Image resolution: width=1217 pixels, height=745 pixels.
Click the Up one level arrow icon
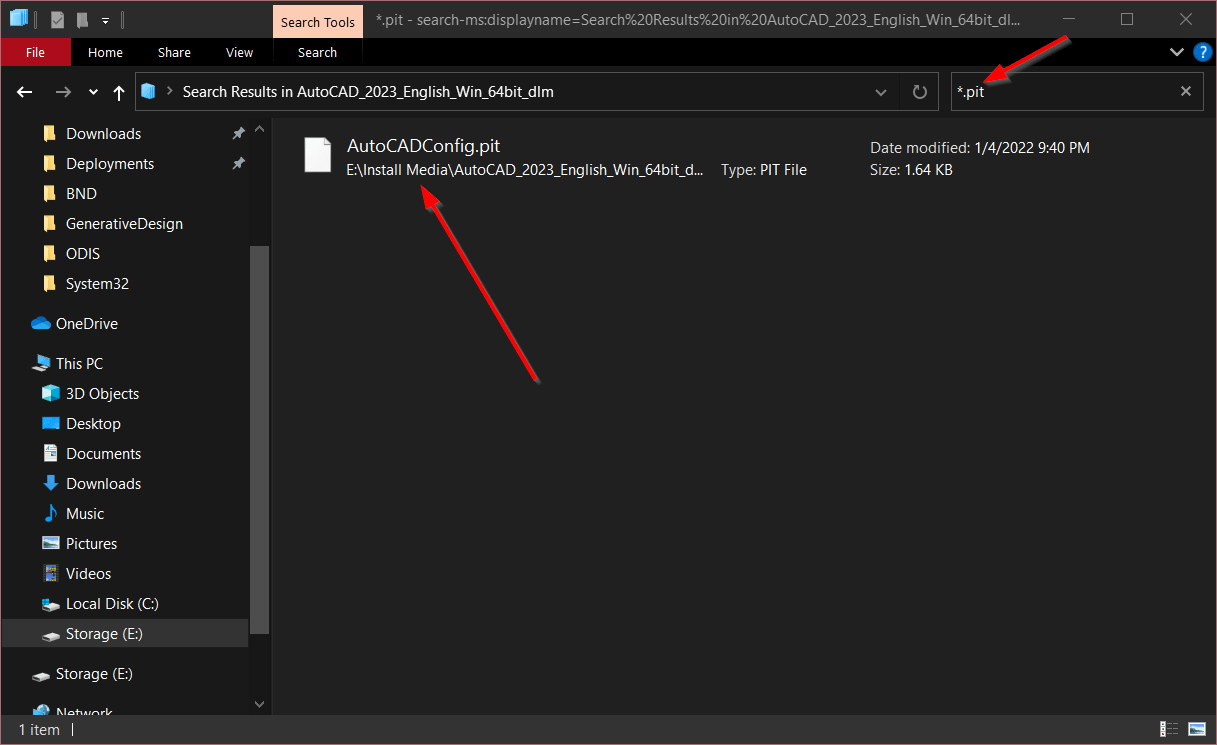click(x=118, y=91)
